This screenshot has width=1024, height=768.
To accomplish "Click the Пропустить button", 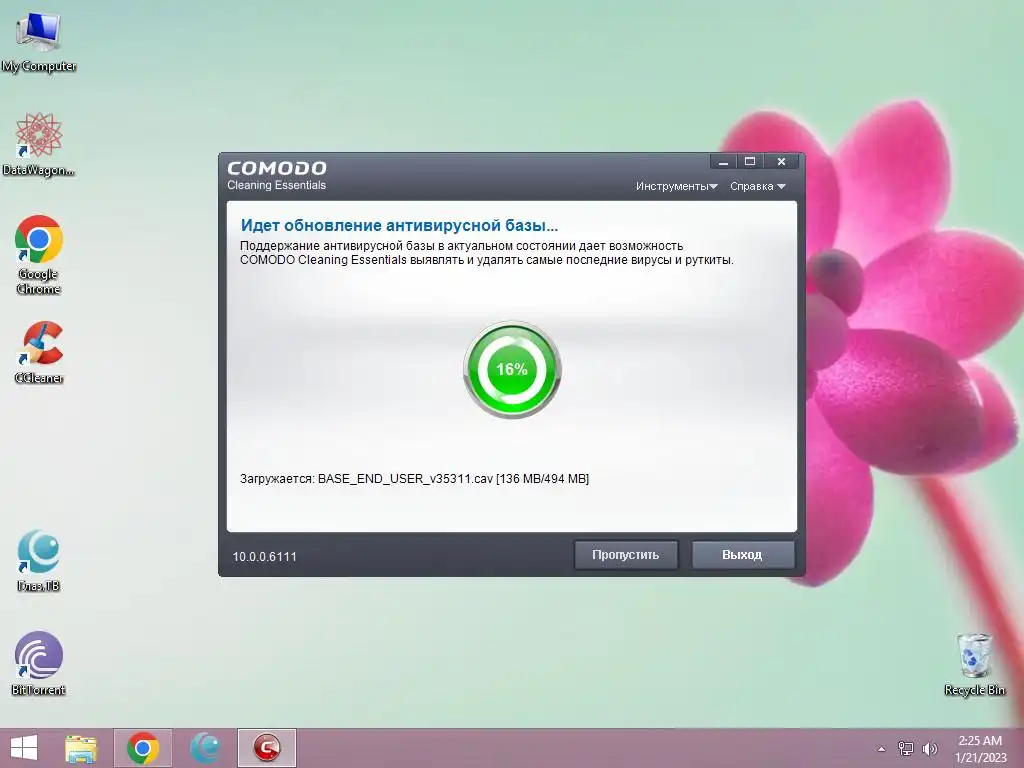I will [626, 555].
